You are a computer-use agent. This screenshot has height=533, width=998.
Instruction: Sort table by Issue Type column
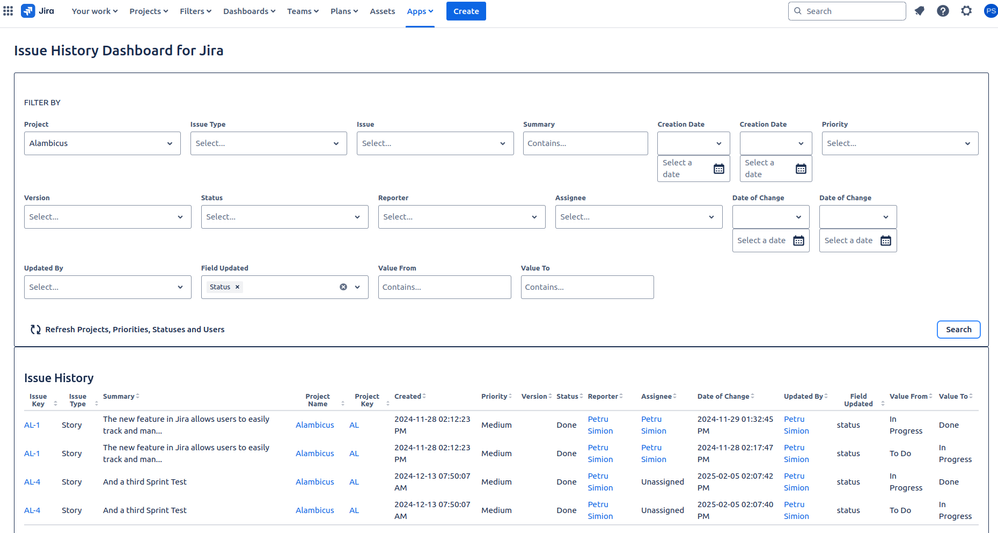(97, 404)
